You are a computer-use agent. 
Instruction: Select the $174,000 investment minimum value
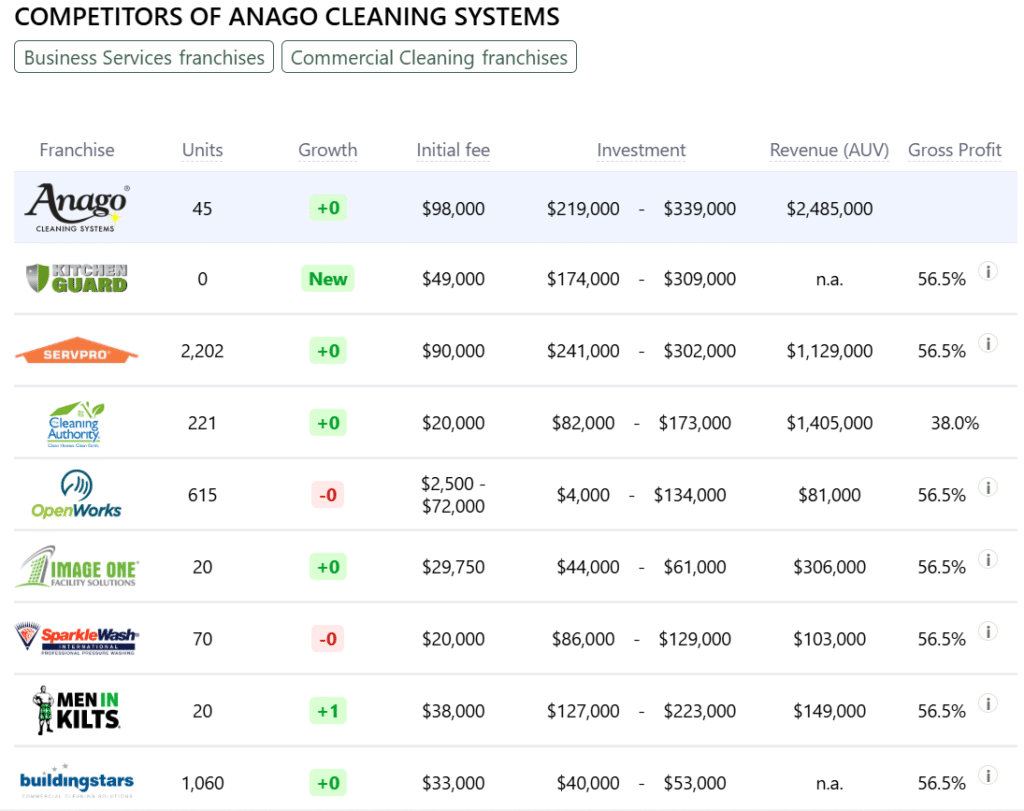click(x=583, y=279)
